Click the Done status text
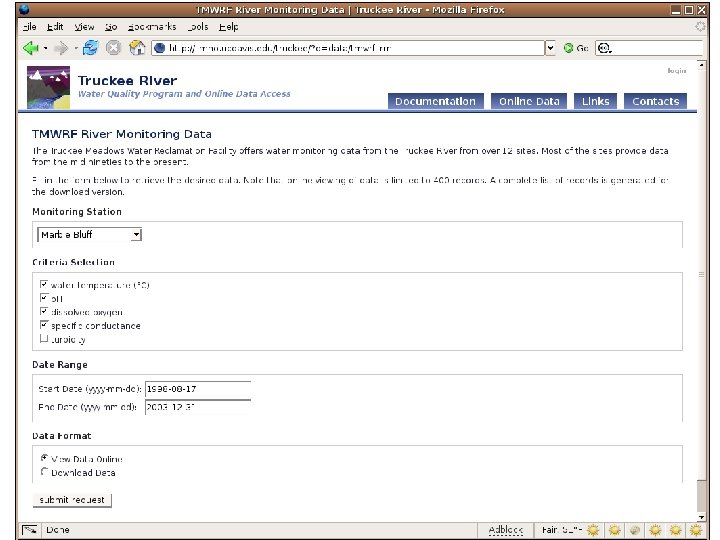The height and width of the screenshot is (540, 720). tap(58, 530)
